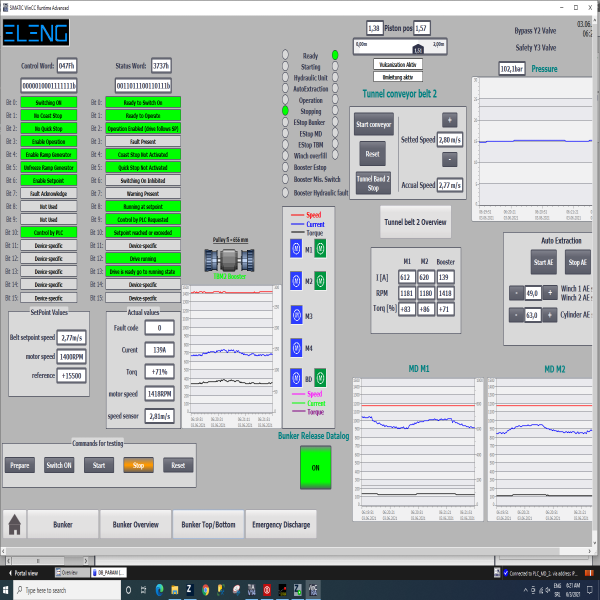
Task: Increase tunnel conveyor setted speed with plus
Action: 449,120
